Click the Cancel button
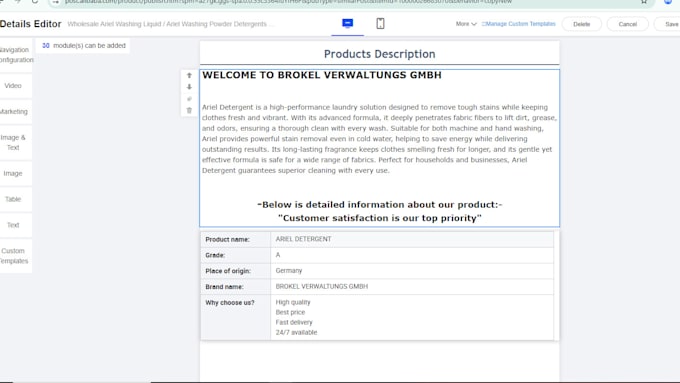 (x=628, y=24)
